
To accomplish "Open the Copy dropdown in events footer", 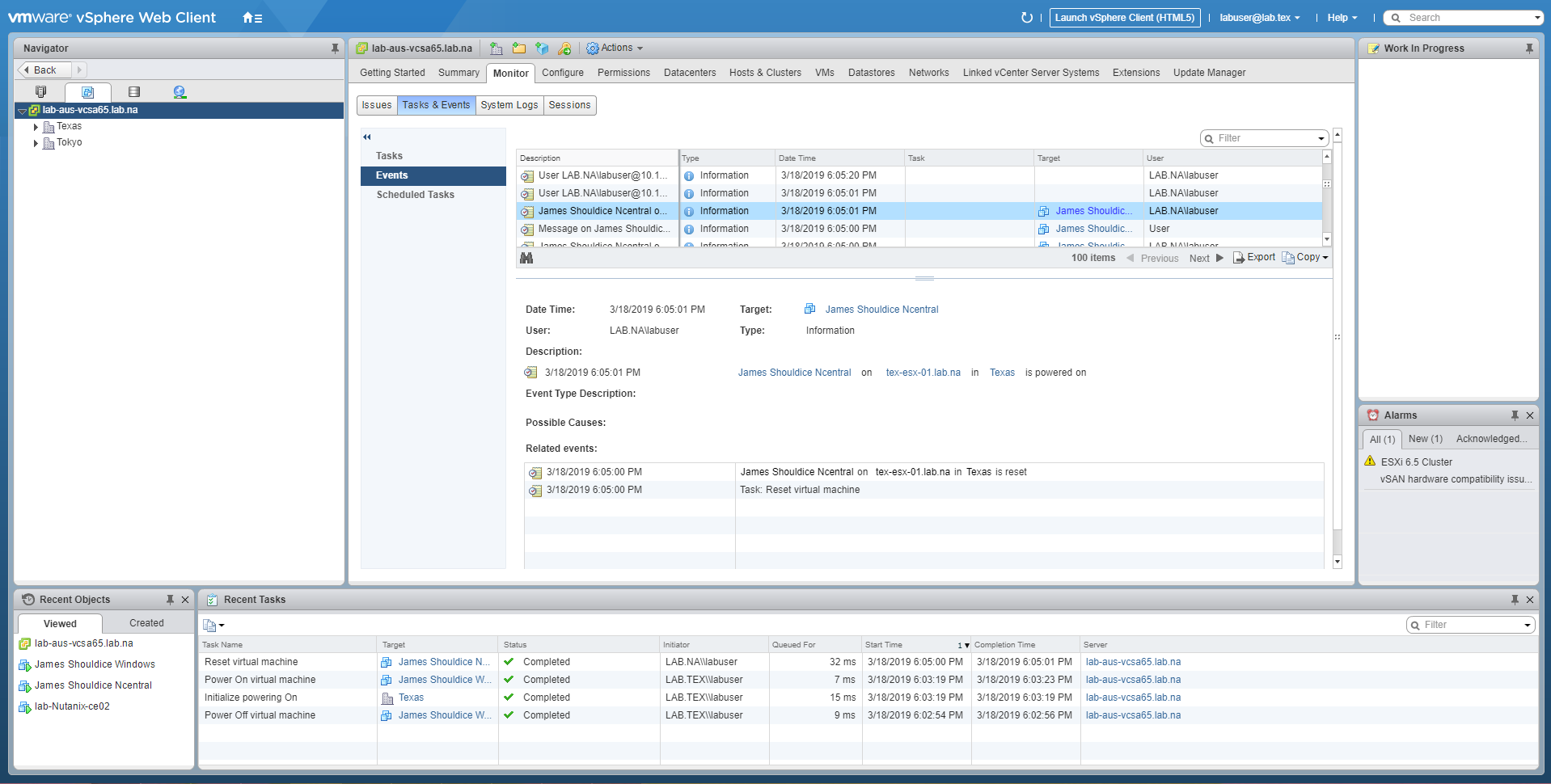I will (x=1305, y=258).
